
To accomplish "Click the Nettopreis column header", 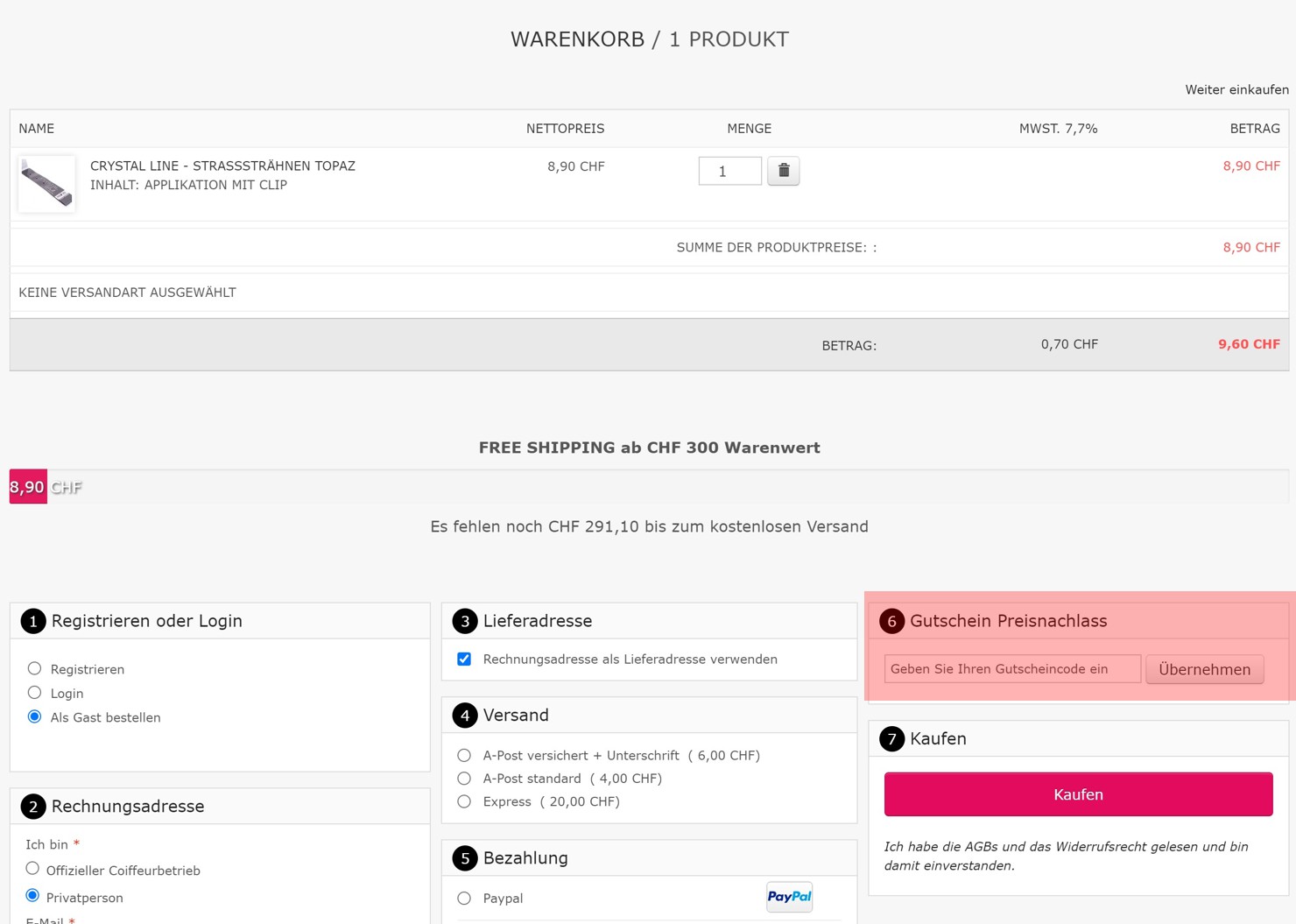I will pyautogui.click(x=565, y=129).
